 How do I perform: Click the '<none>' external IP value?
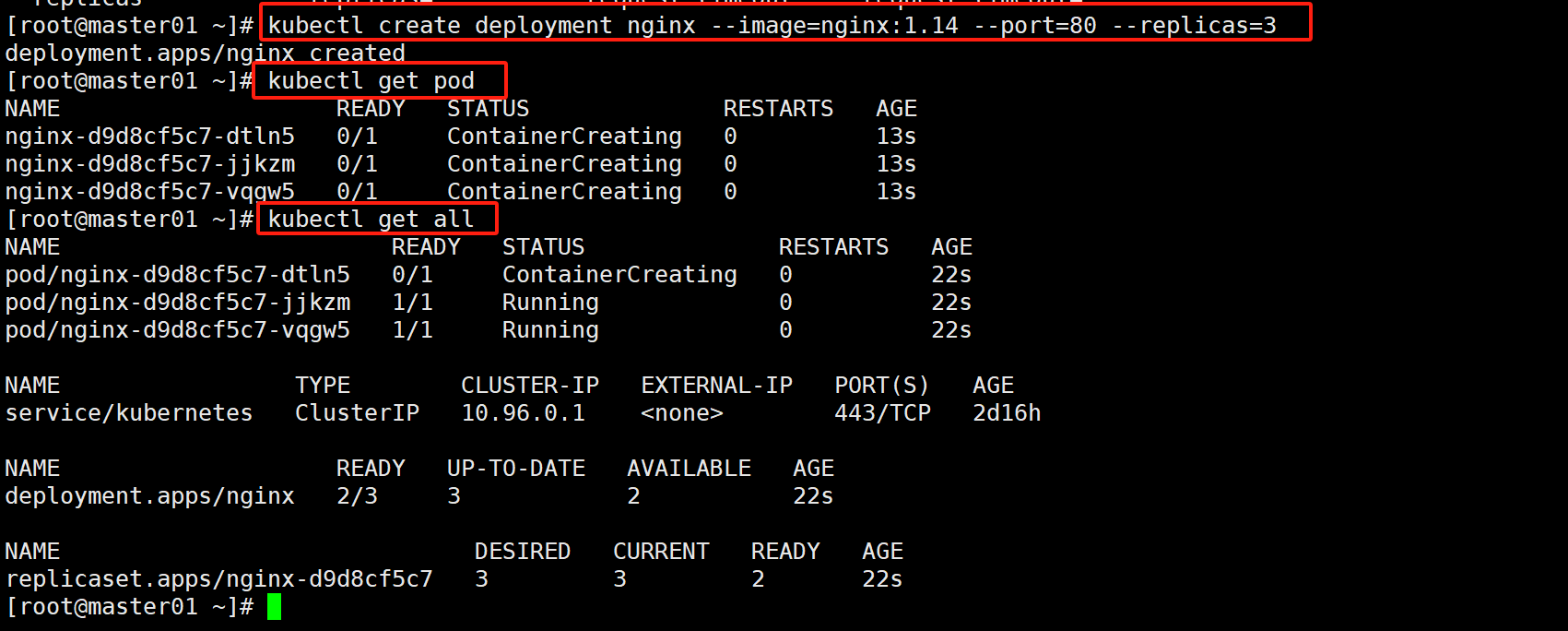click(x=682, y=413)
